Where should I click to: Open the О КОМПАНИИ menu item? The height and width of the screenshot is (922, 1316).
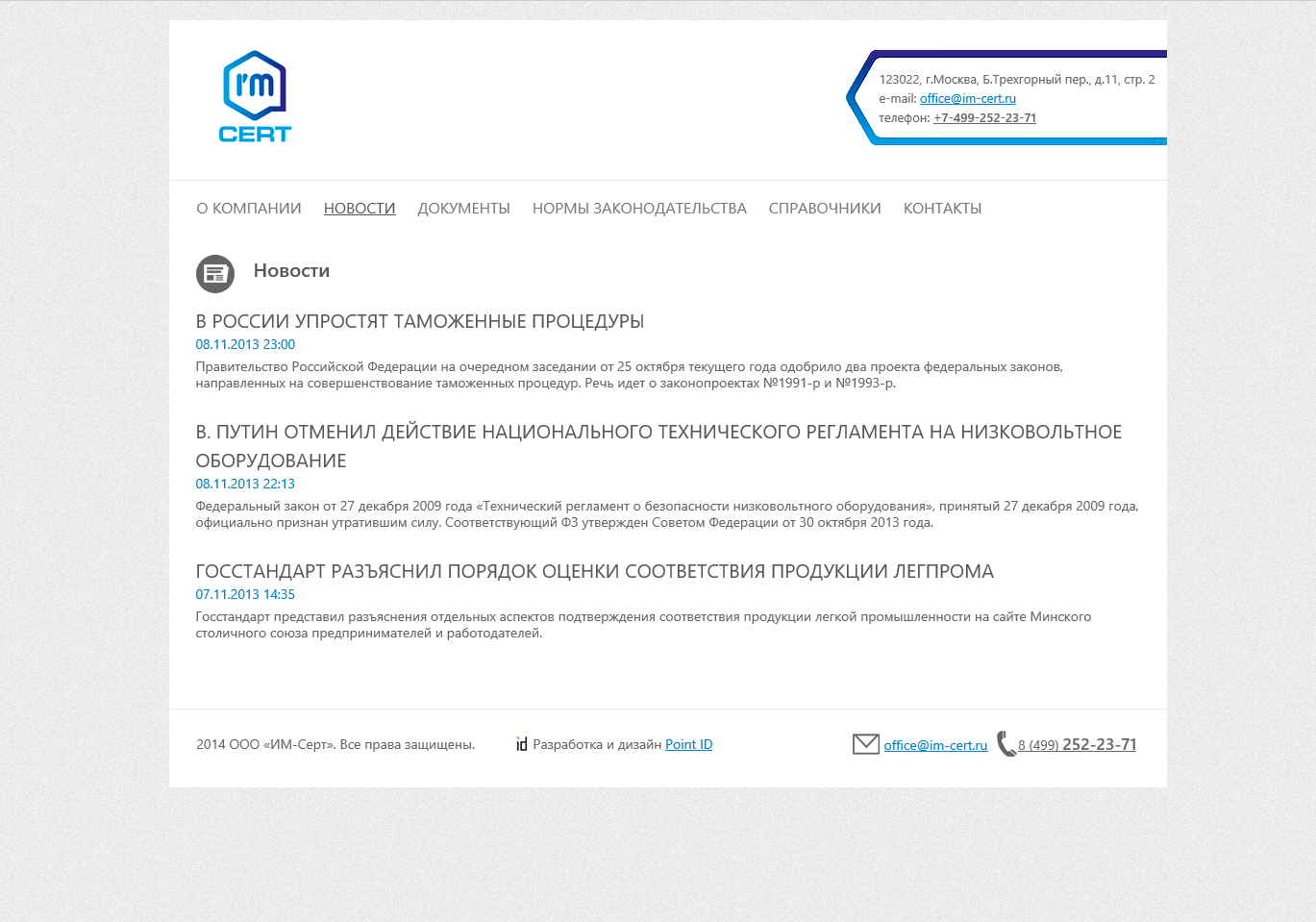pos(249,209)
